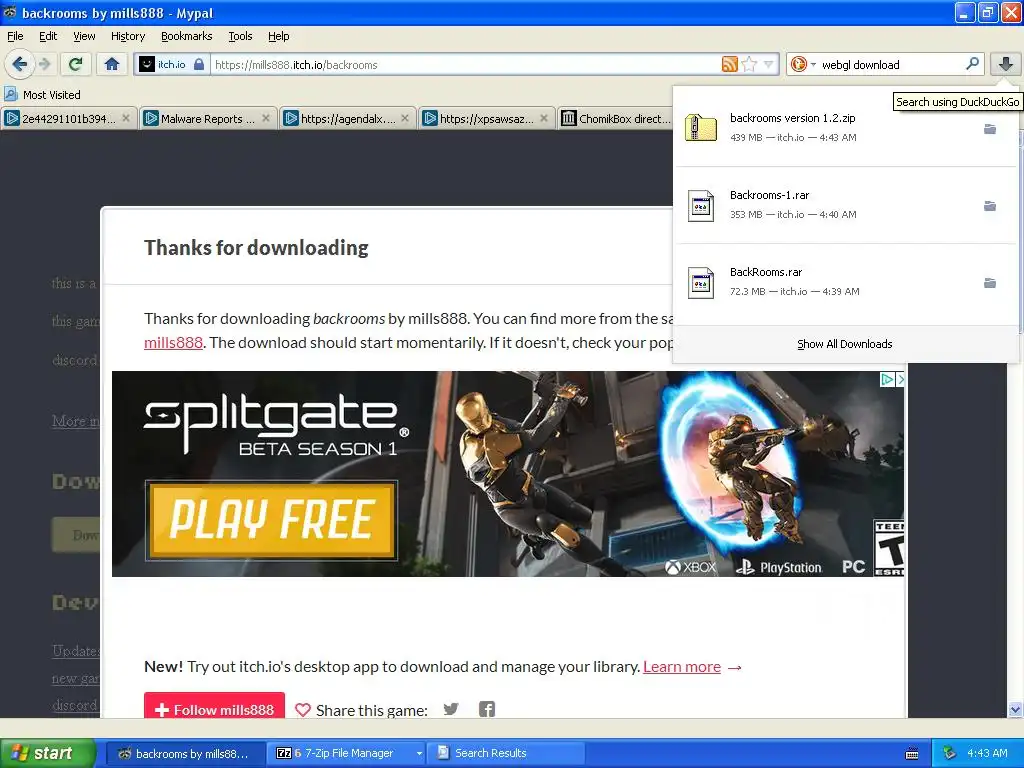Click the heart icon beside Share this game

tap(302, 710)
